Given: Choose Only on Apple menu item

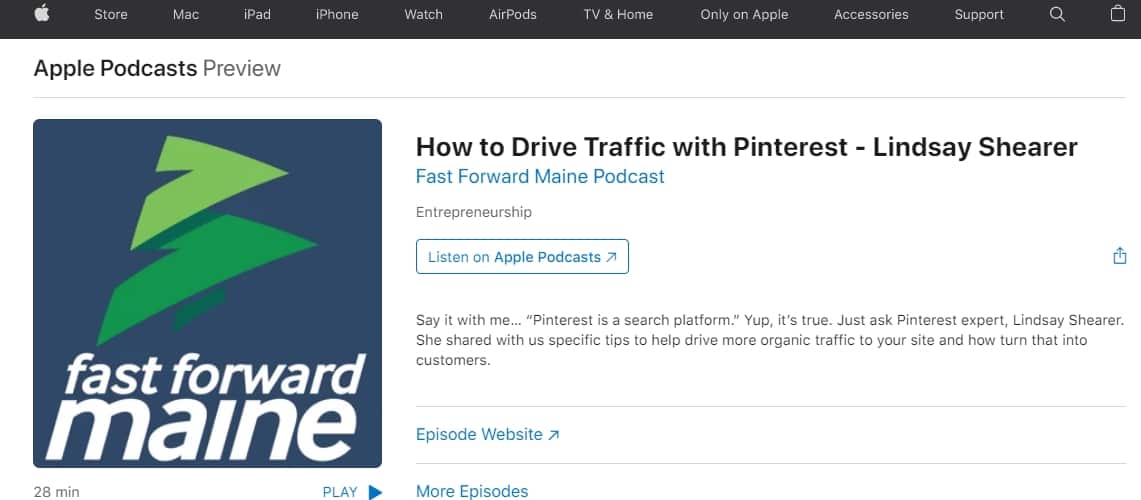Looking at the screenshot, I should click(744, 14).
